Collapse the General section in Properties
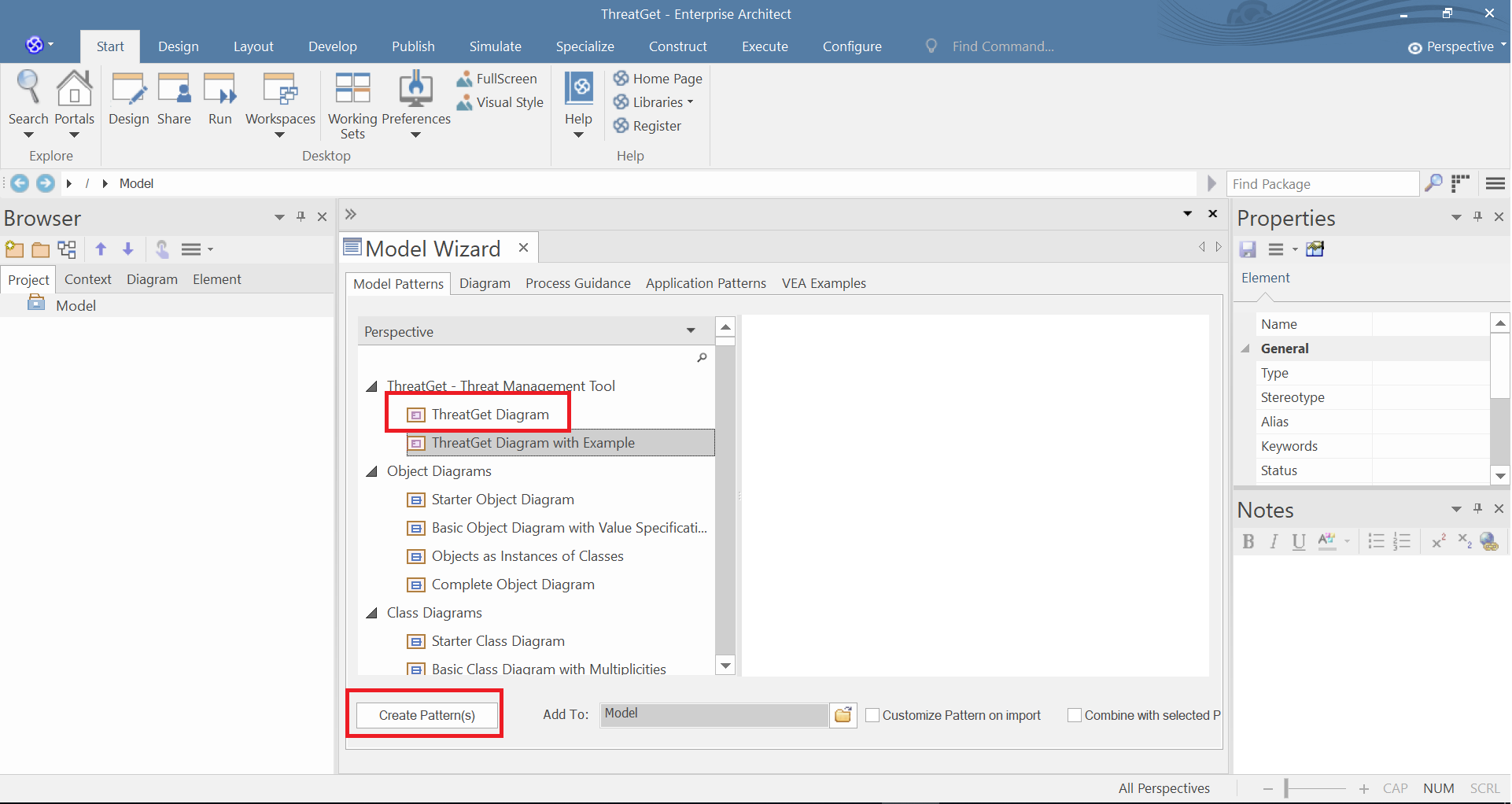The height and width of the screenshot is (804, 1512). click(x=1245, y=349)
